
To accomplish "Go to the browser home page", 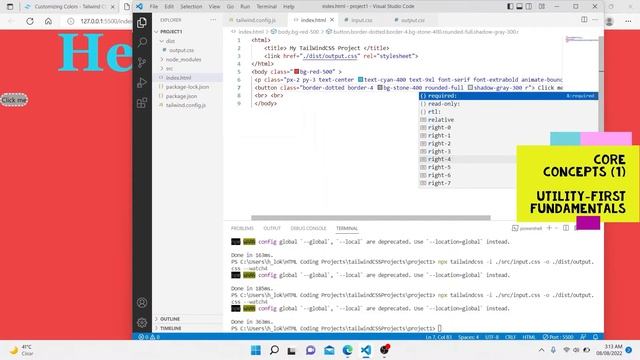I will [x=48, y=21].
